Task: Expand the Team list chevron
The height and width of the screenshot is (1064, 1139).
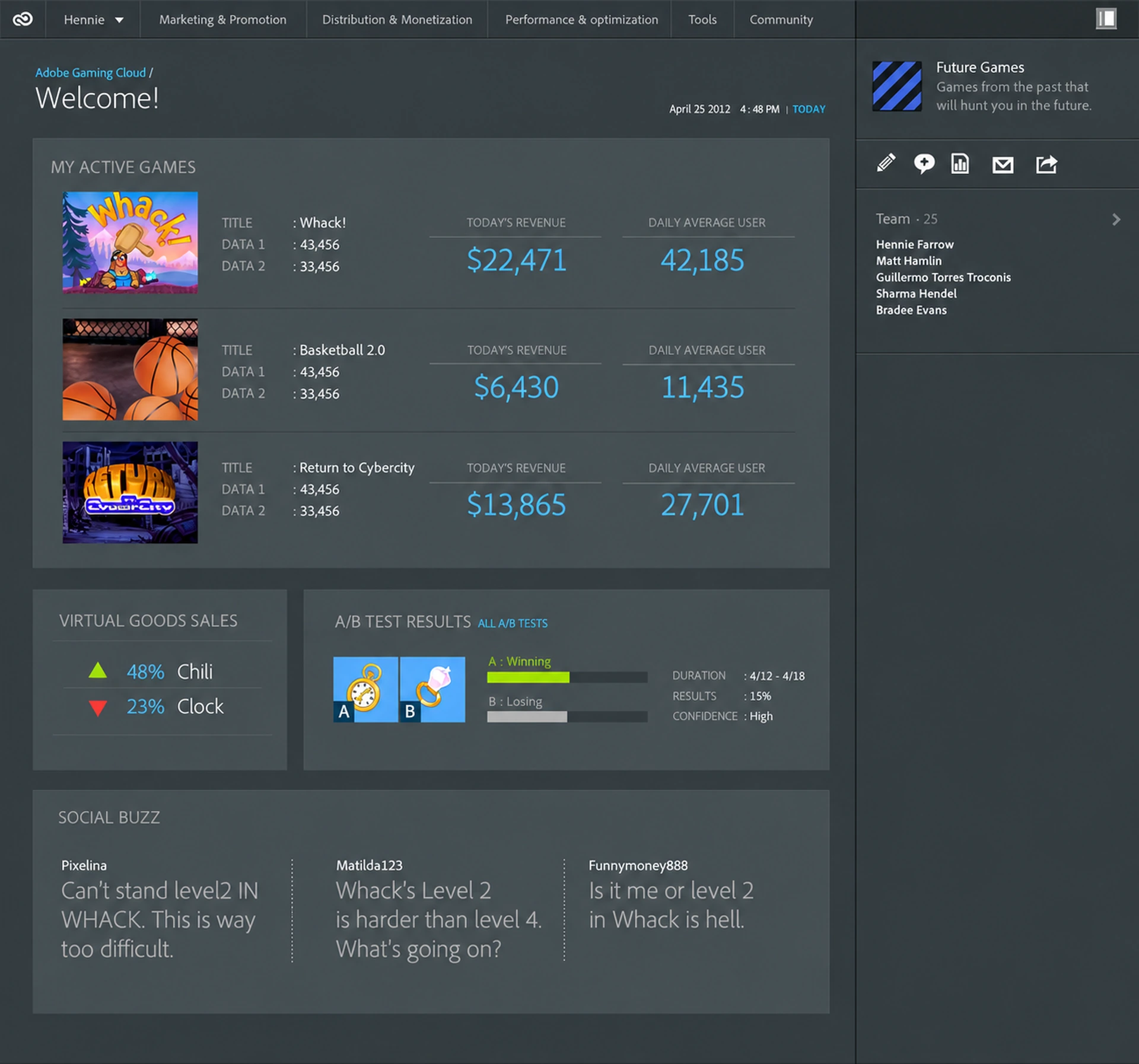Action: tap(1116, 219)
